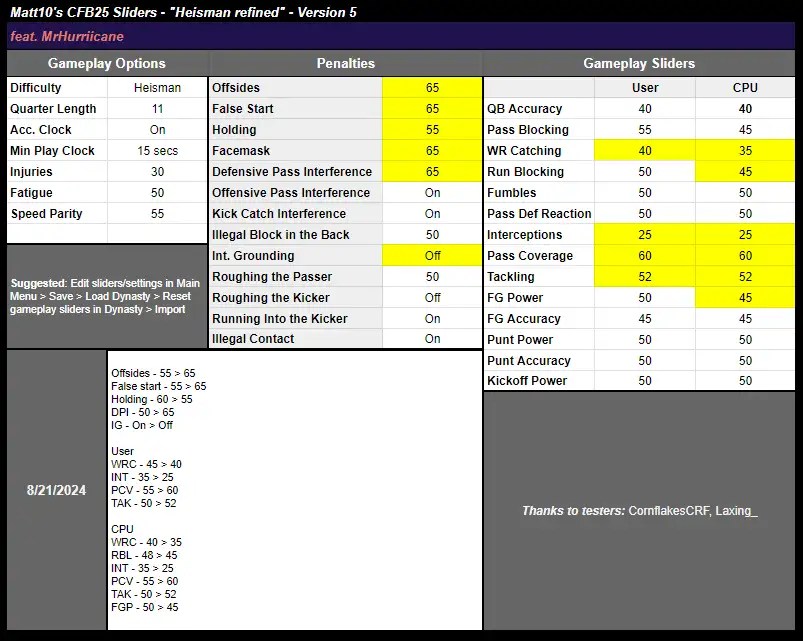
Task: Select the Int. Grounding value Off
Action: [432, 255]
